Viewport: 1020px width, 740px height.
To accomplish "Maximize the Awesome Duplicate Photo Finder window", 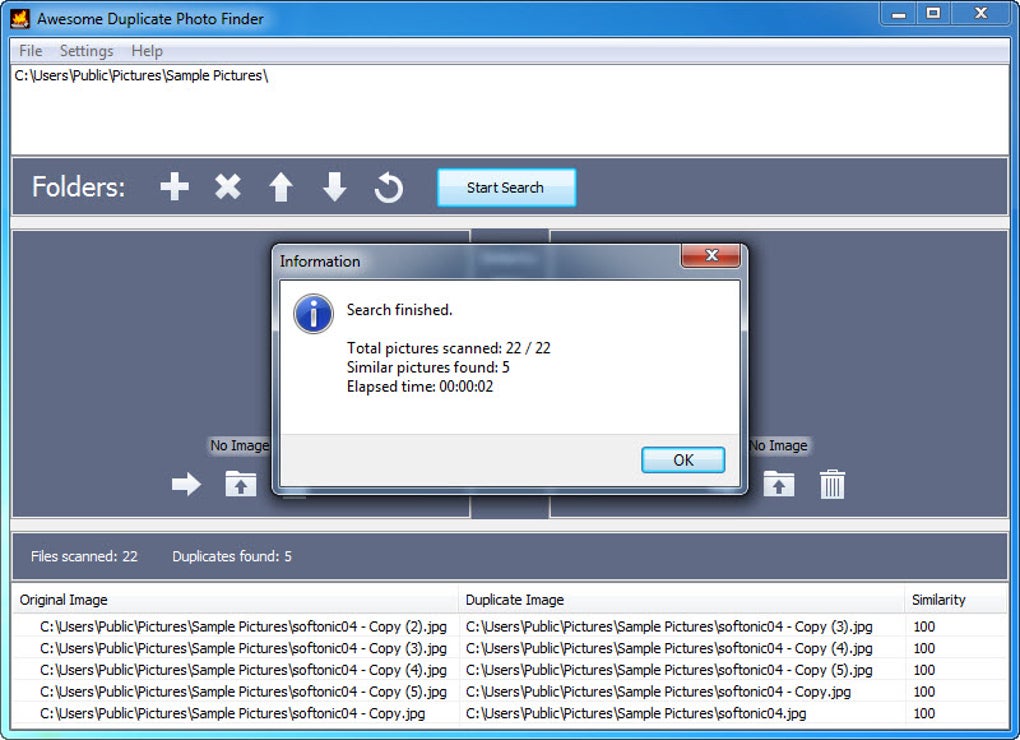I will pos(933,14).
